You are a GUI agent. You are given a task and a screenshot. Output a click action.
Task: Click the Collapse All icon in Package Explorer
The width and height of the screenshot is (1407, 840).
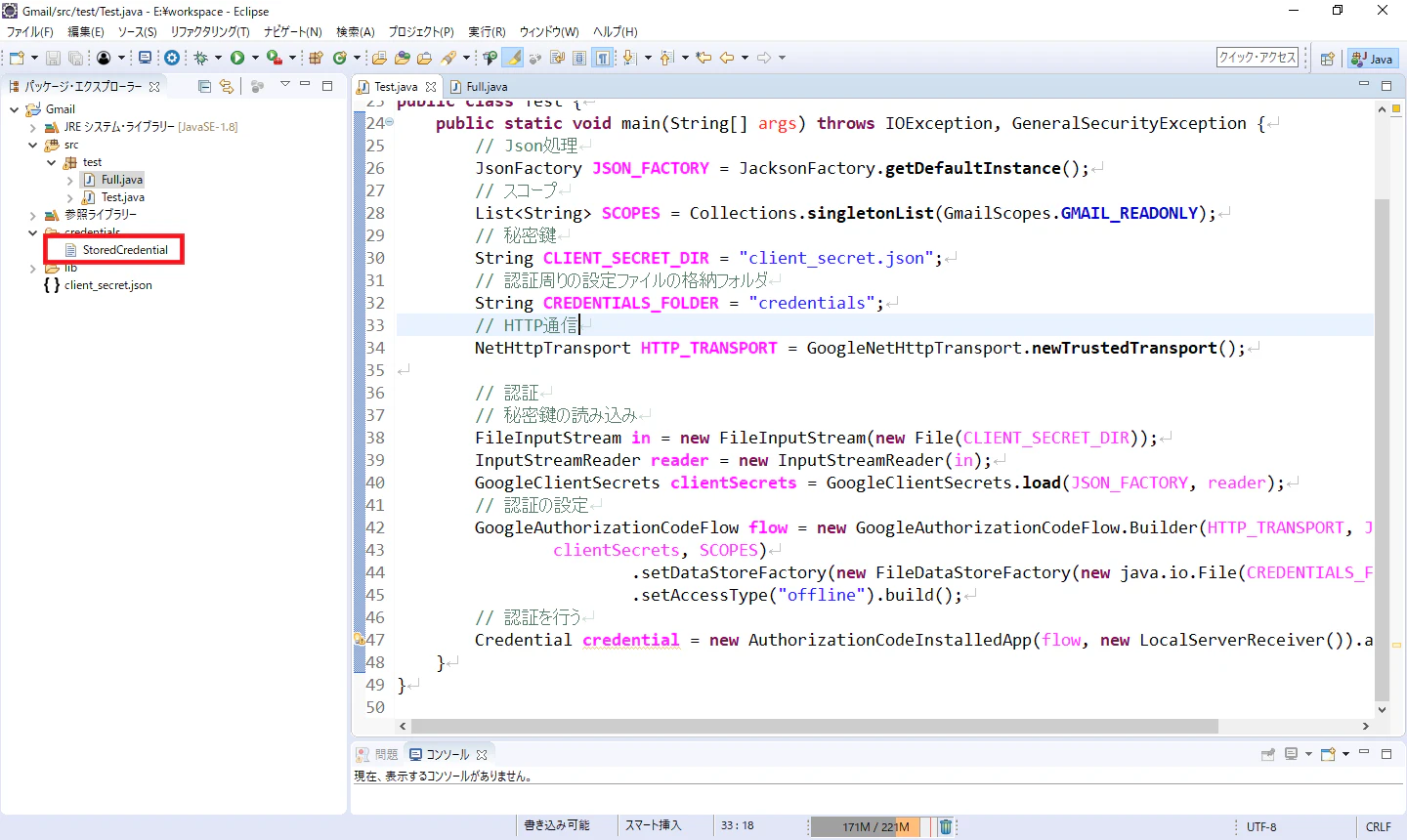pyautogui.click(x=204, y=86)
